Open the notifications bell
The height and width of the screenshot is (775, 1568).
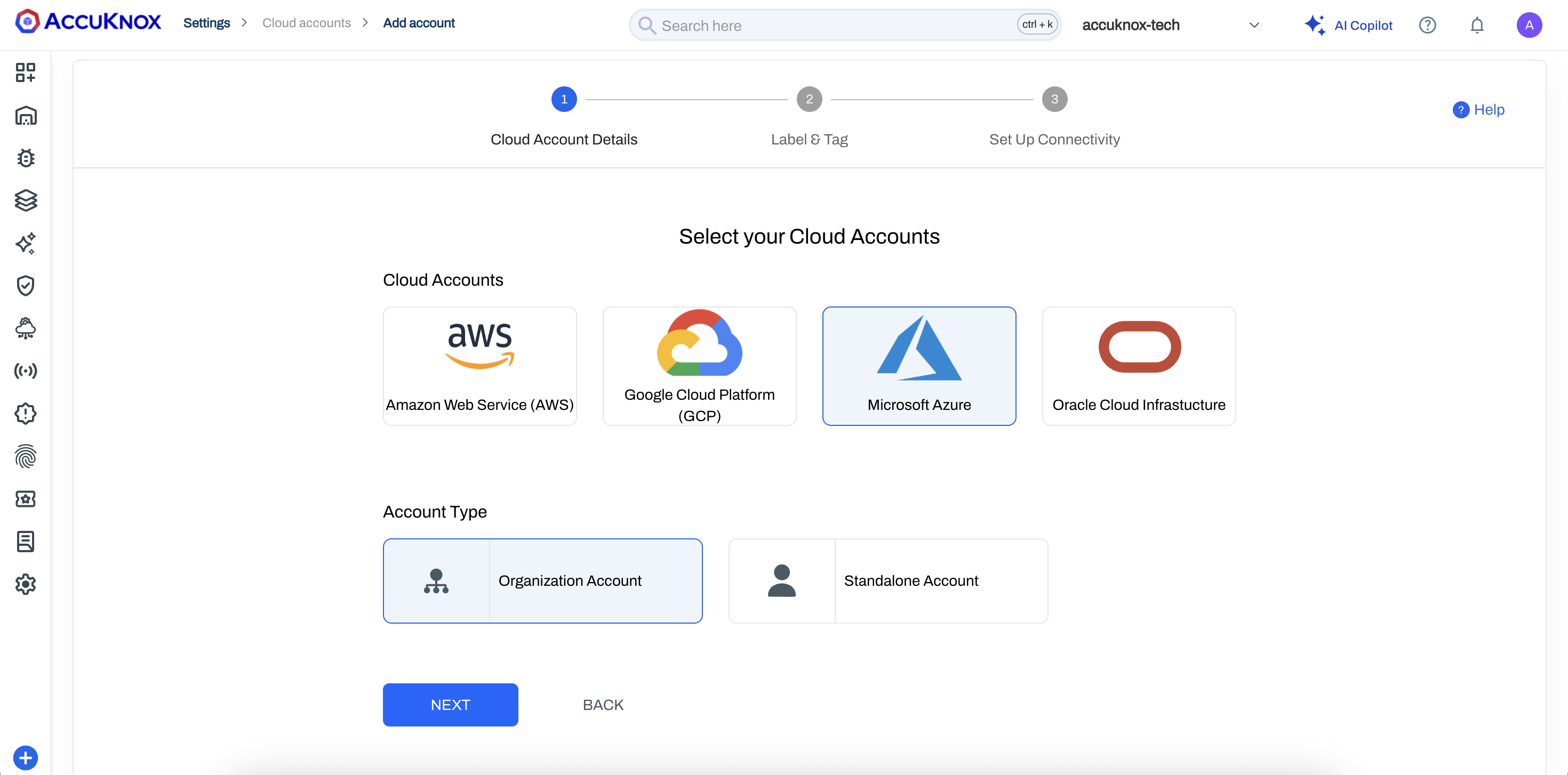pyautogui.click(x=1477, y=25)
